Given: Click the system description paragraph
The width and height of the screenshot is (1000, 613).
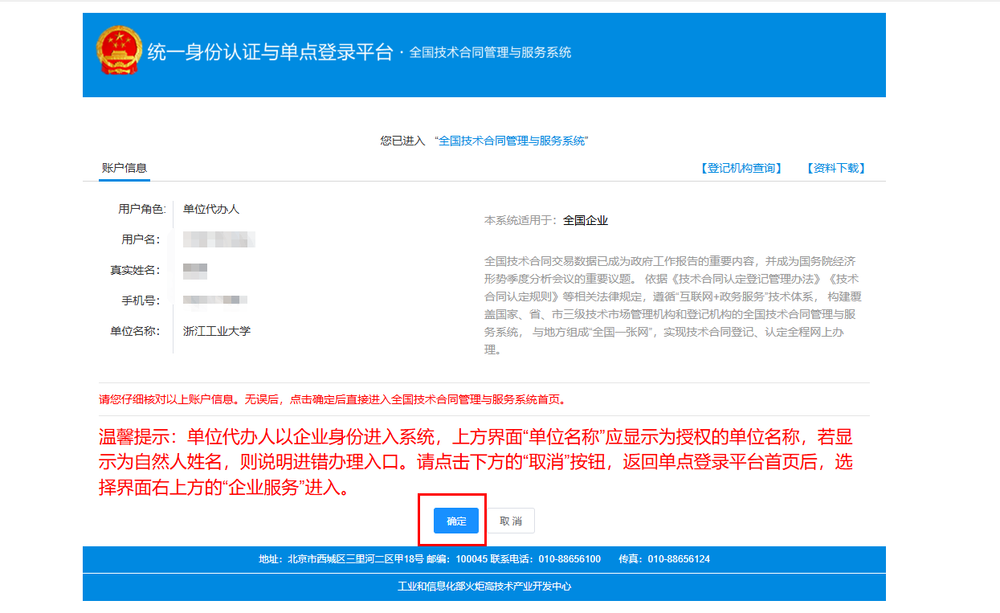Looking at the screenshot, I should click(x=673, y=306).
